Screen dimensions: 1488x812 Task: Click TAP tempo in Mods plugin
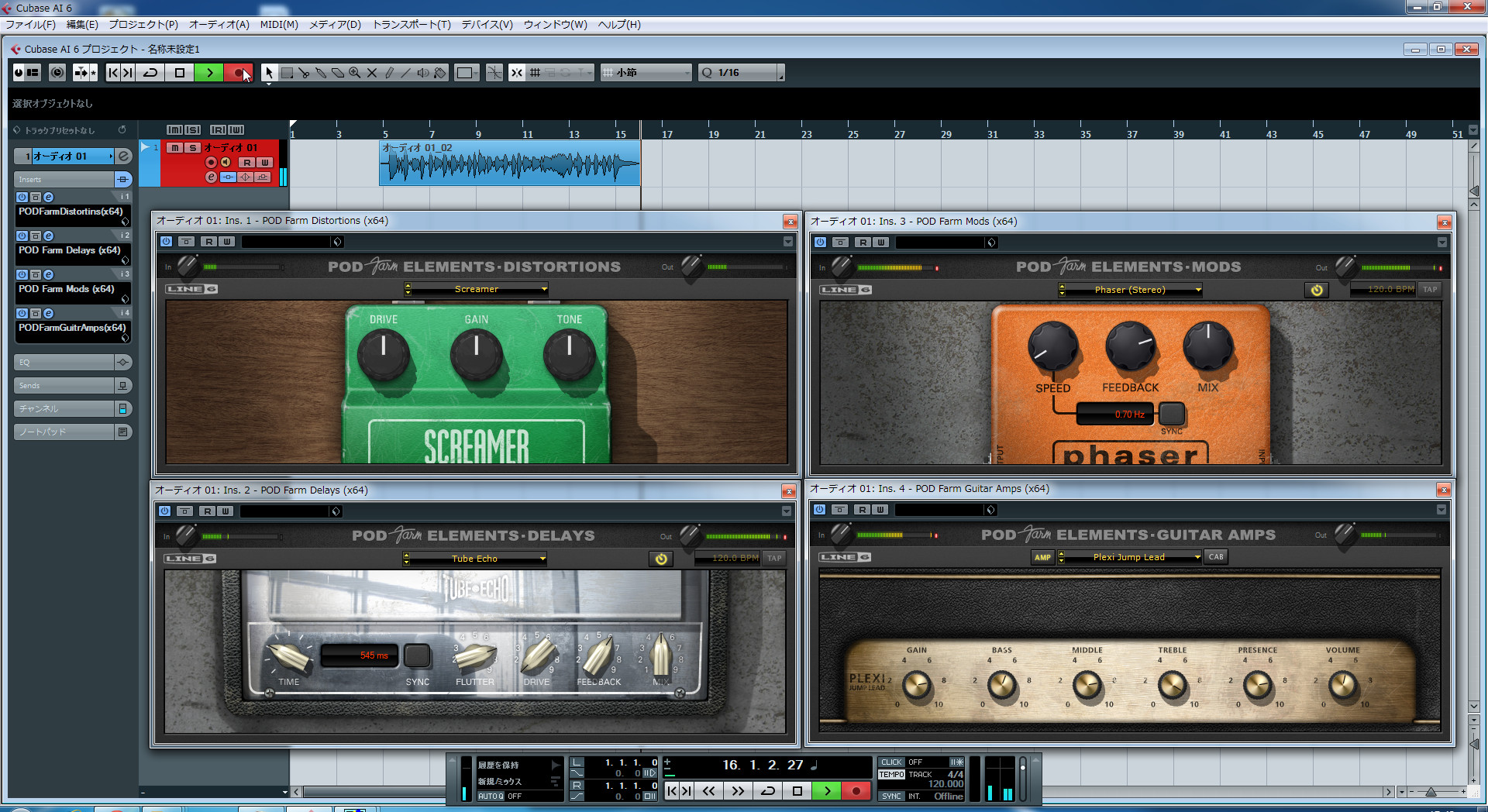(1430, 290)
